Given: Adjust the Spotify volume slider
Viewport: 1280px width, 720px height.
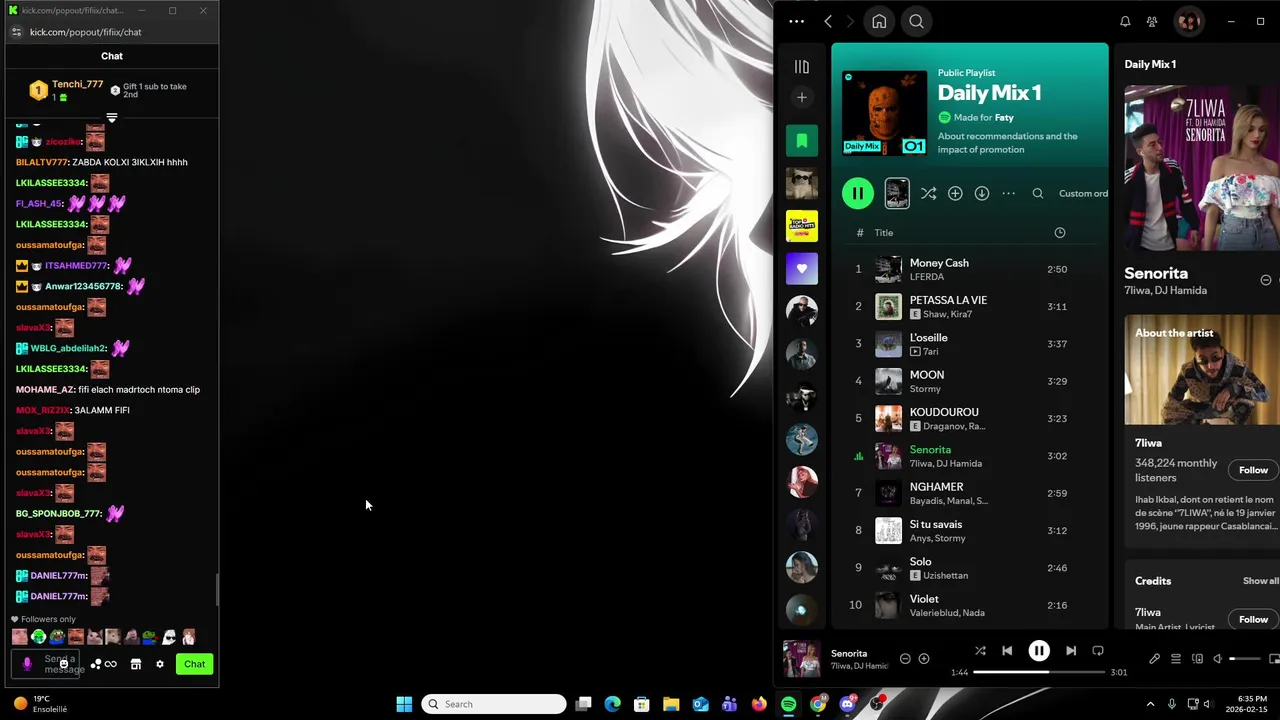Looking at the screenshot, I should click(x=1245, y=659).
